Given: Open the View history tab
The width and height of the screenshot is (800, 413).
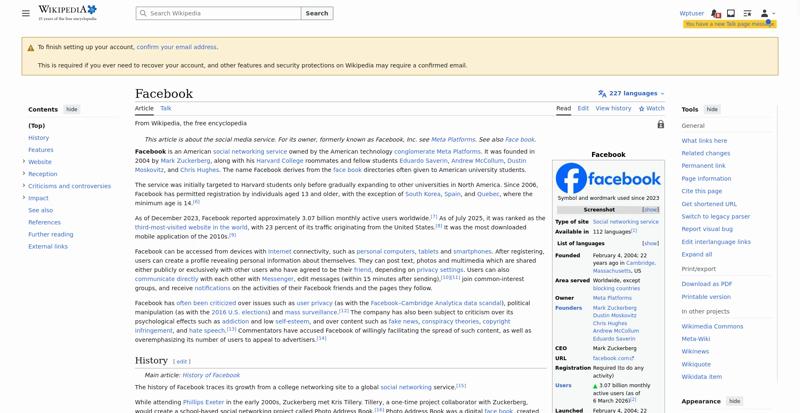Looking at the screenshot, I should click(x=613, y=108).
